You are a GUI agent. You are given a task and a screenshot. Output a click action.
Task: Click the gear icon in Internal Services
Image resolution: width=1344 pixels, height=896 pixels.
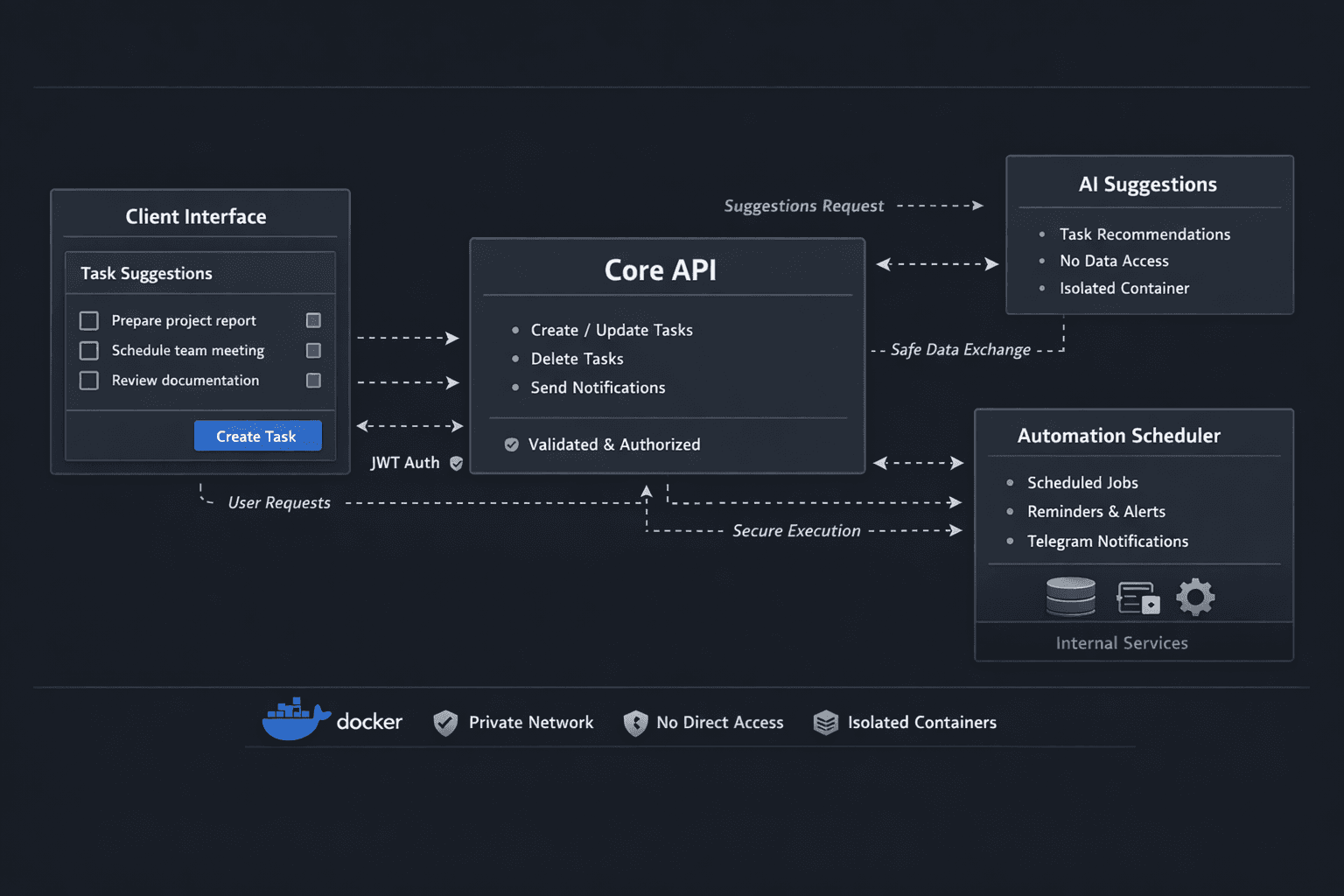pos(1195,596)
